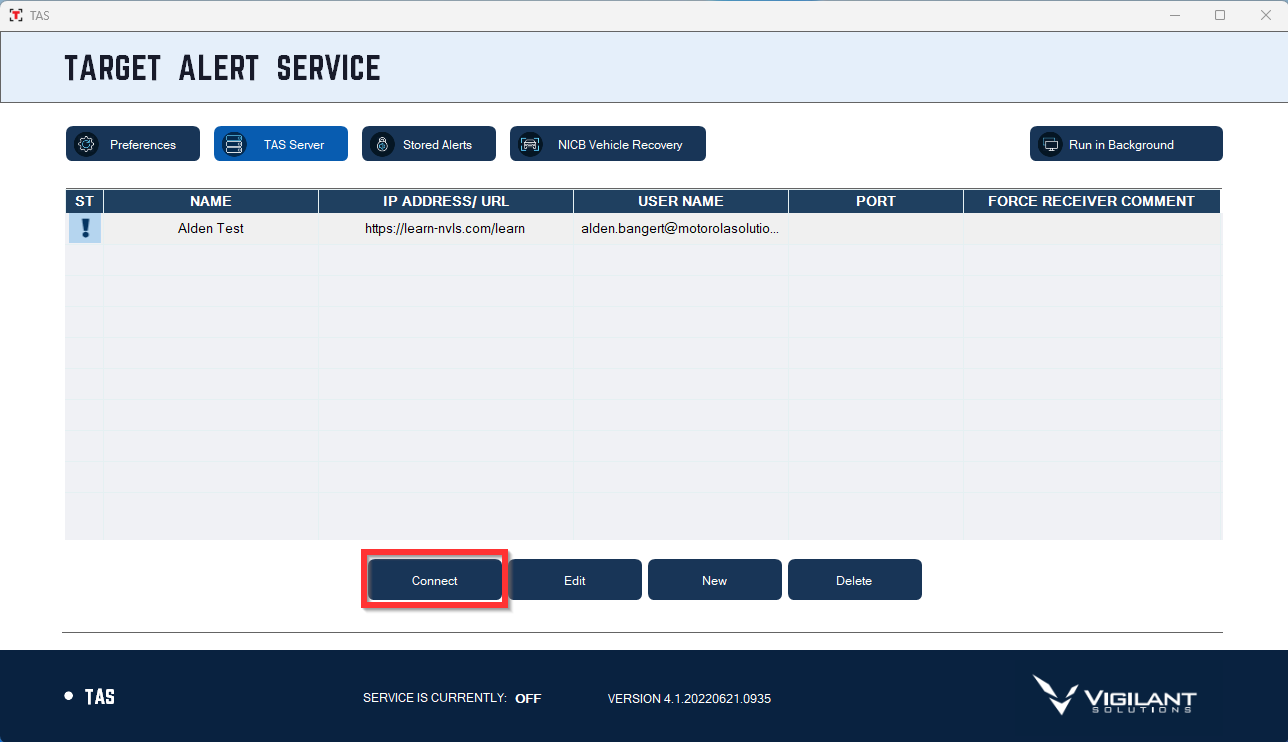This screenshot has width=1288, height=742.
Task: Click the TAS app icon in title bar
Action: (15, 15)
